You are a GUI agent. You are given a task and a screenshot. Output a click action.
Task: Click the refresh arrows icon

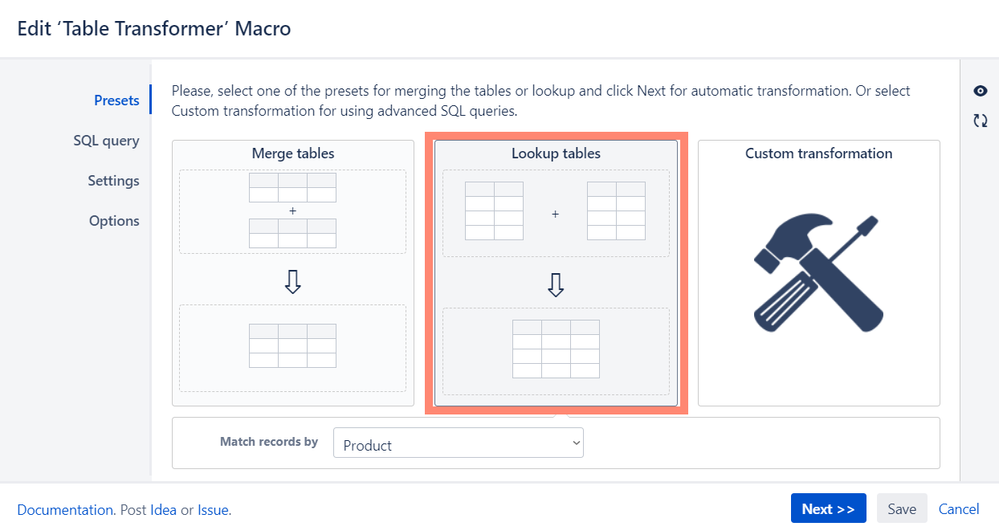[980, 120]
